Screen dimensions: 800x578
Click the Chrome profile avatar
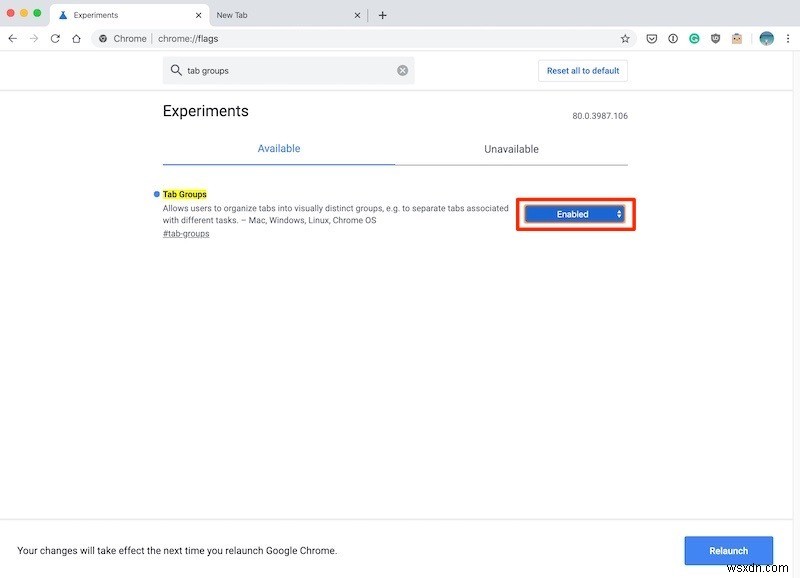point(765,38)
